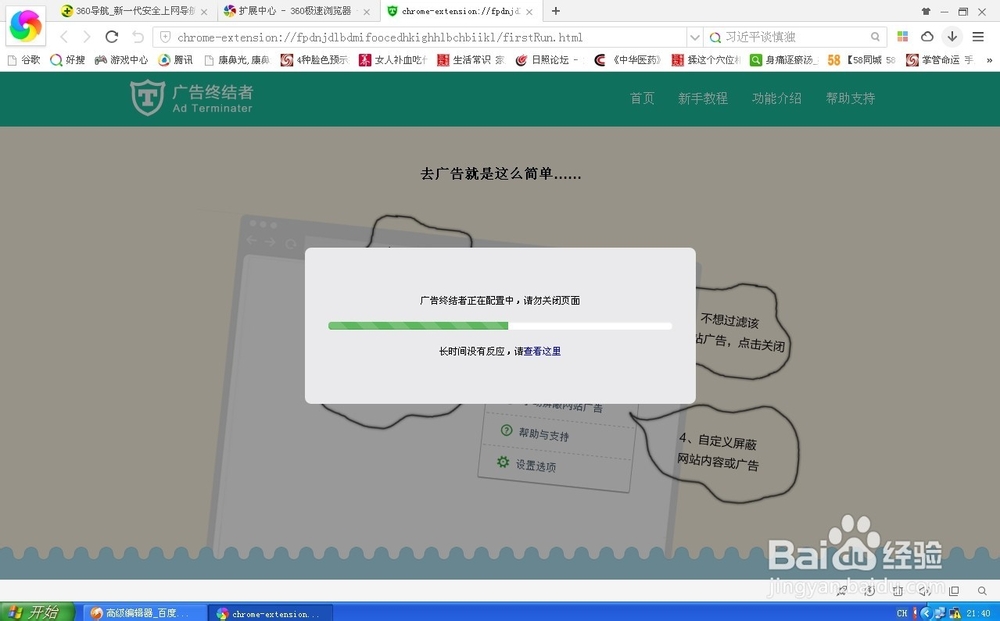The height and width of the screenshot is (621, 1000).
Task: Click the browser forward arrow
Action: [87, 37]
